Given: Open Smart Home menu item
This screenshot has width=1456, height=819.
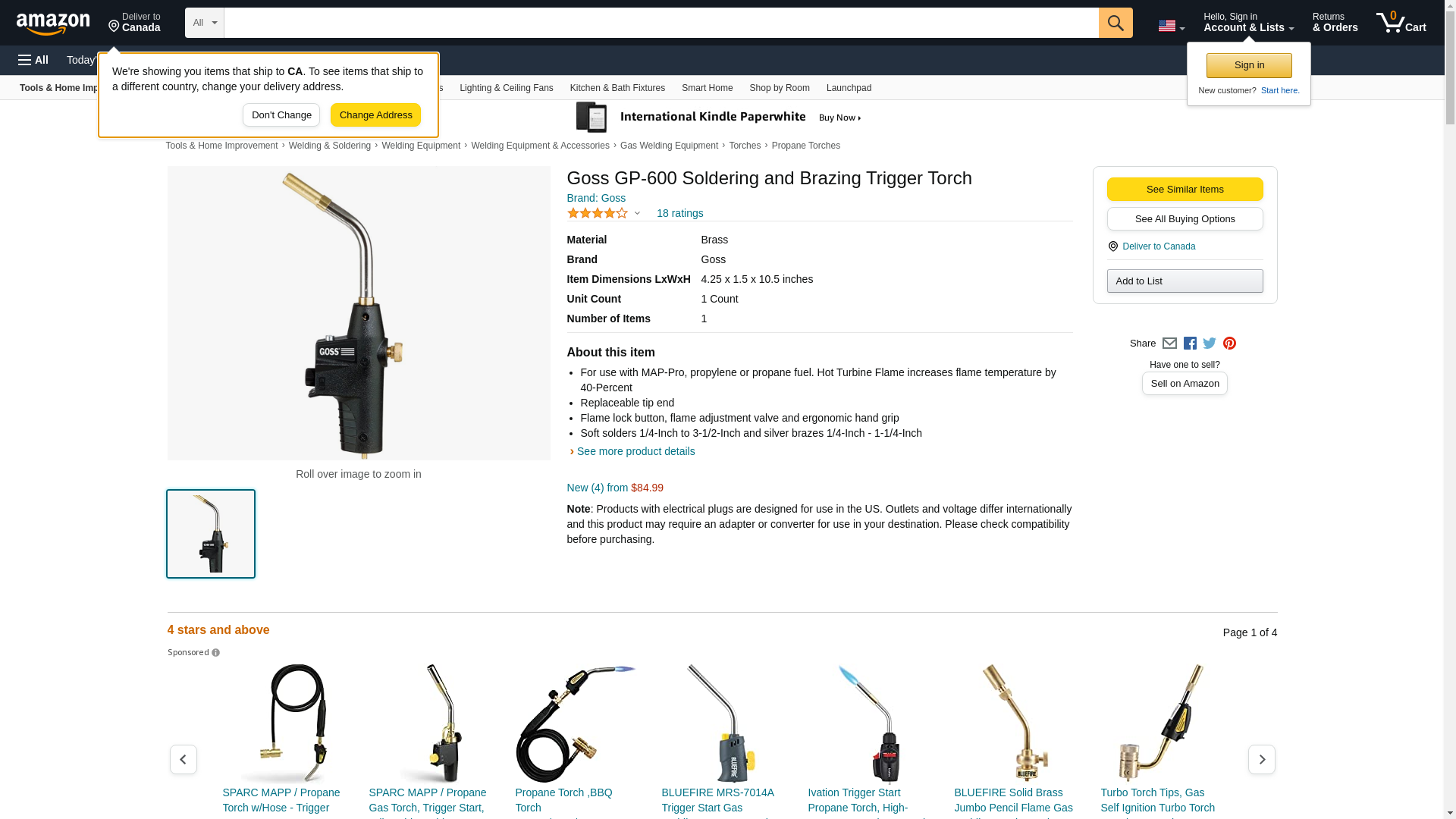Looking at the screenshot, I should tap(707, 88).
